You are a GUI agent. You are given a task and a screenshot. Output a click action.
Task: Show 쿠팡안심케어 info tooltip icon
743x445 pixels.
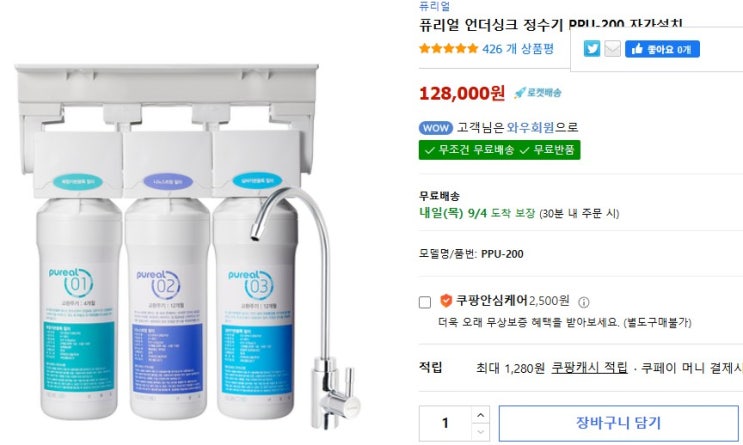pyautogui.click(x=584, y=302)
